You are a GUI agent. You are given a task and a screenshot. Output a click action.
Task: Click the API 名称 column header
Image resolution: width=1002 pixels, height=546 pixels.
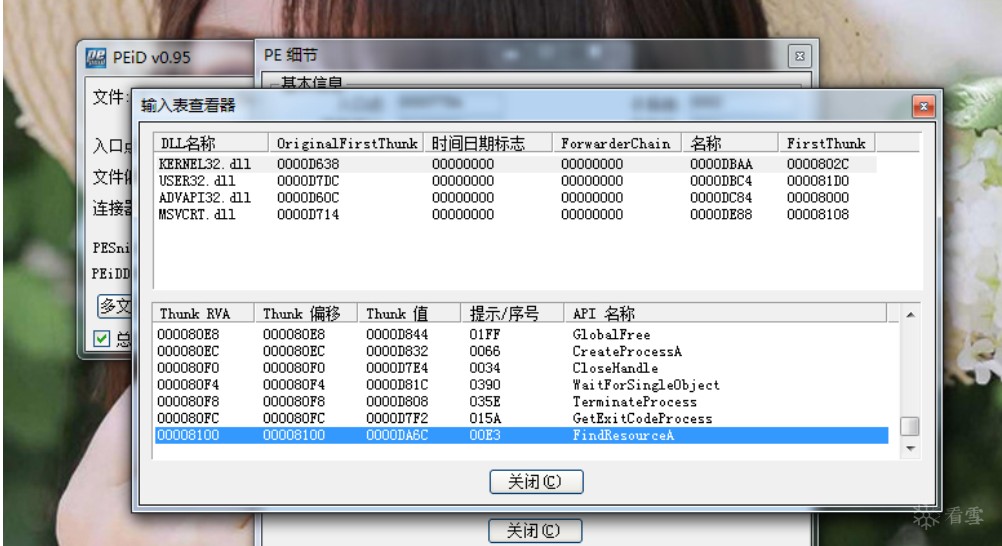point(725,313)
